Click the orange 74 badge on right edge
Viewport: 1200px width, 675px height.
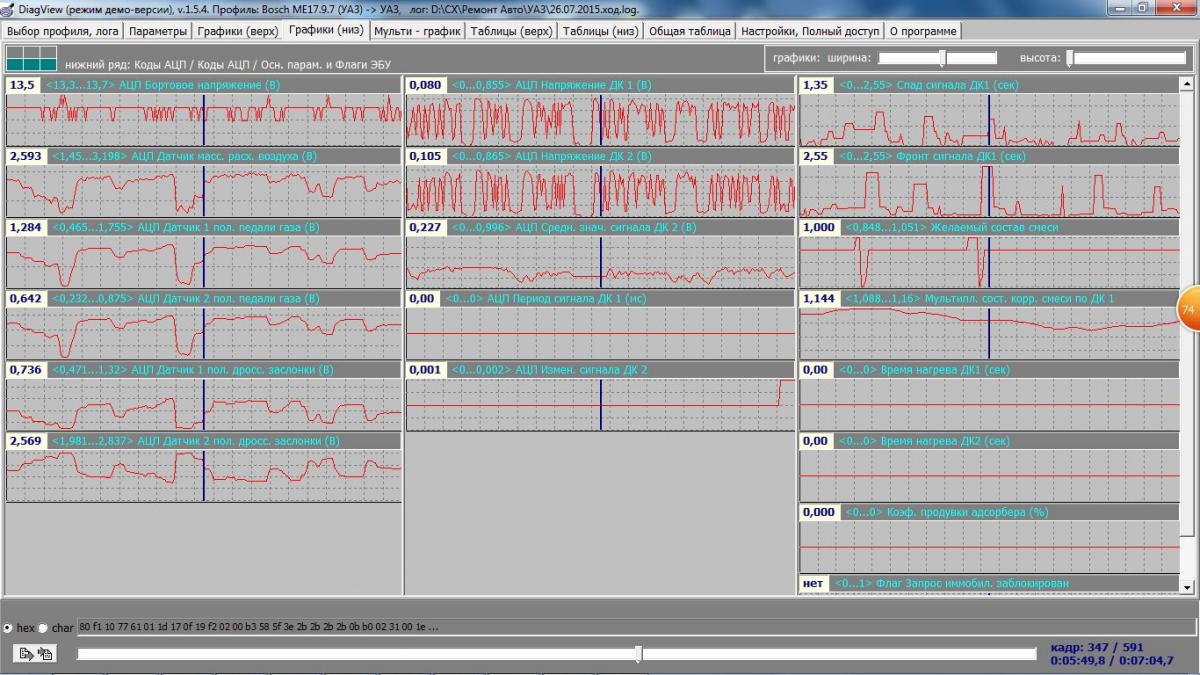coord(1188,310)
